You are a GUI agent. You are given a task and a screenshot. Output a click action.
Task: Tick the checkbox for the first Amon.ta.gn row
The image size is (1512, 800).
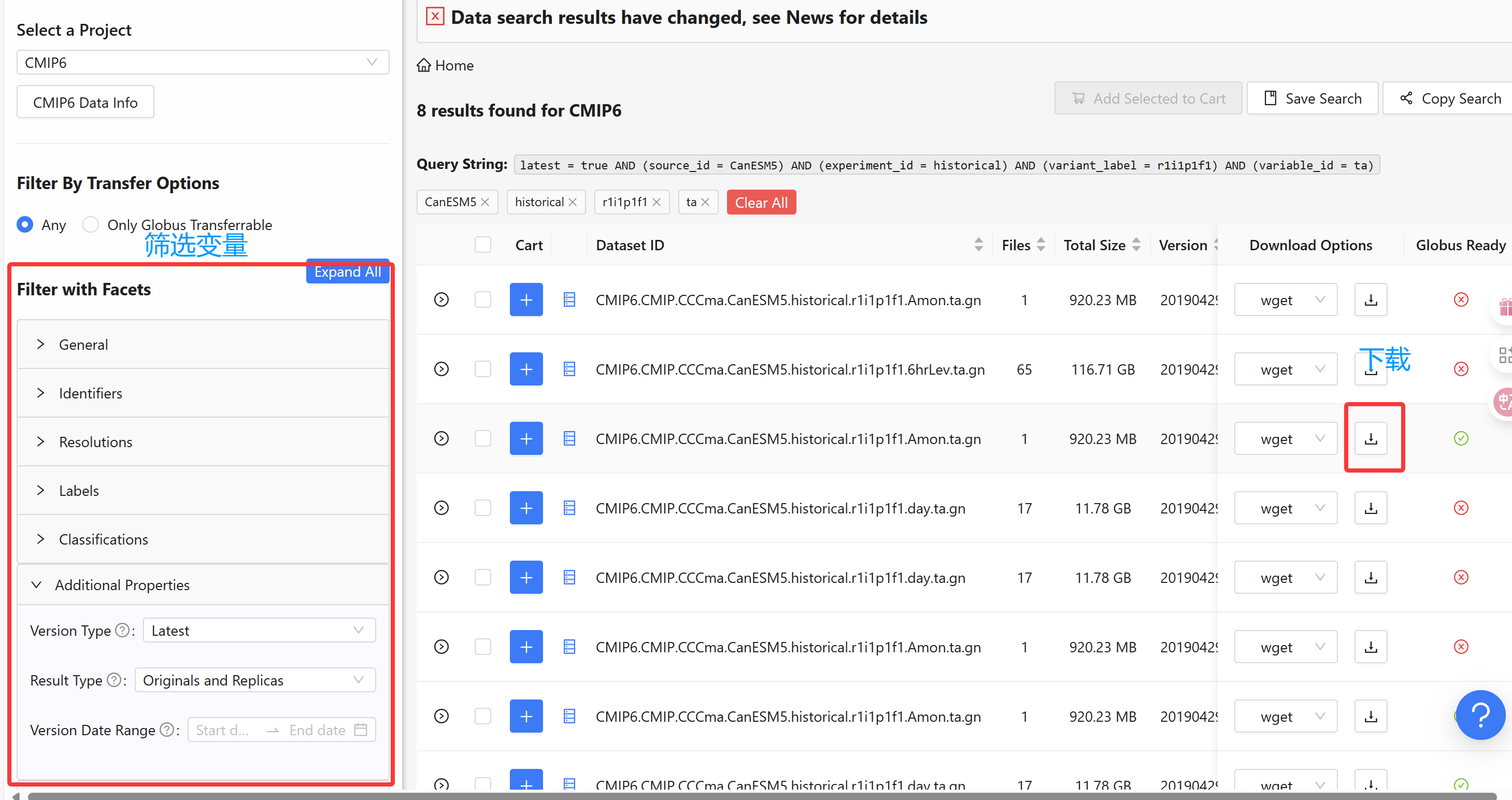482,300
